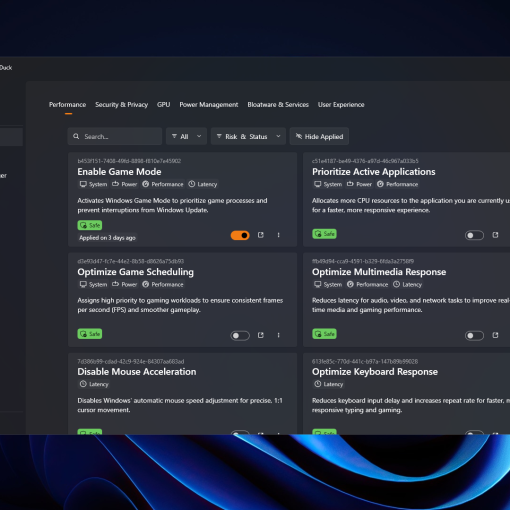
Task: Click the ID text above Optimize Keyboard Response
Action: point(365,361)
